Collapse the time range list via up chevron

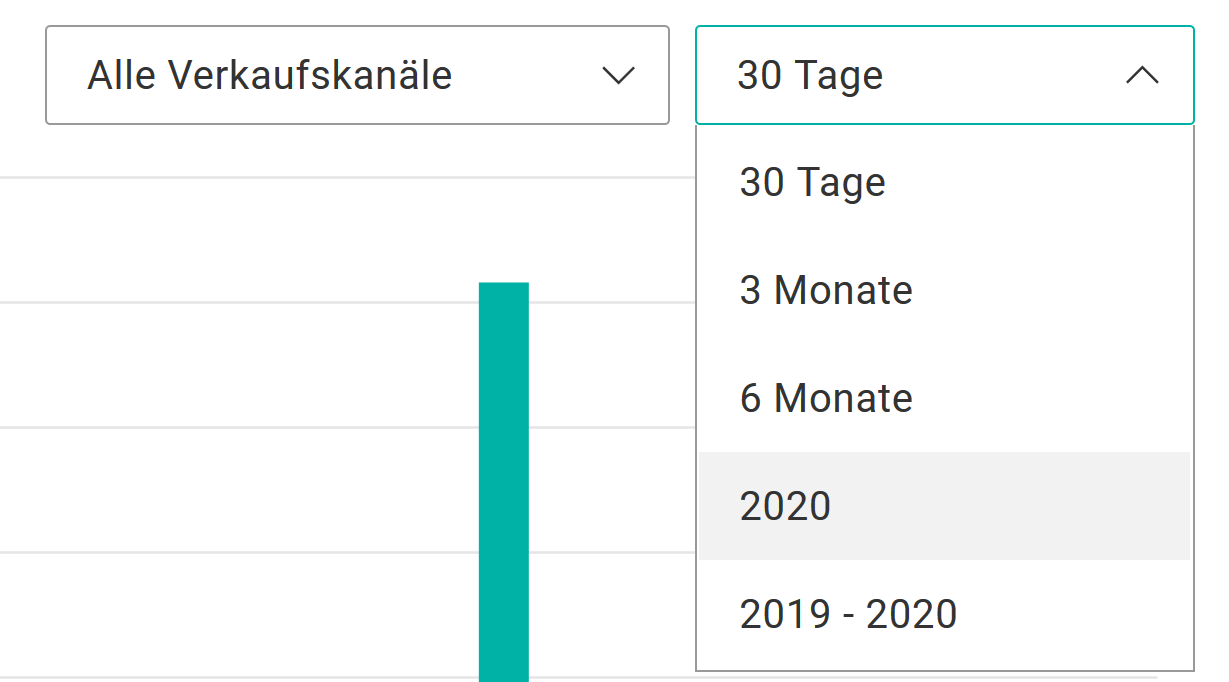1142,76
